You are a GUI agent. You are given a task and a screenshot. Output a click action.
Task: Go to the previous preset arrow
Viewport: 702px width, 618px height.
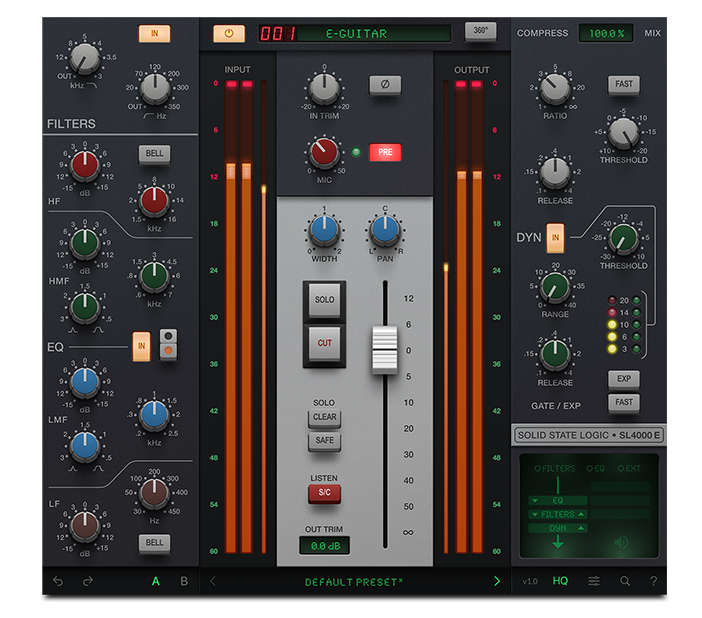(213, 581)
